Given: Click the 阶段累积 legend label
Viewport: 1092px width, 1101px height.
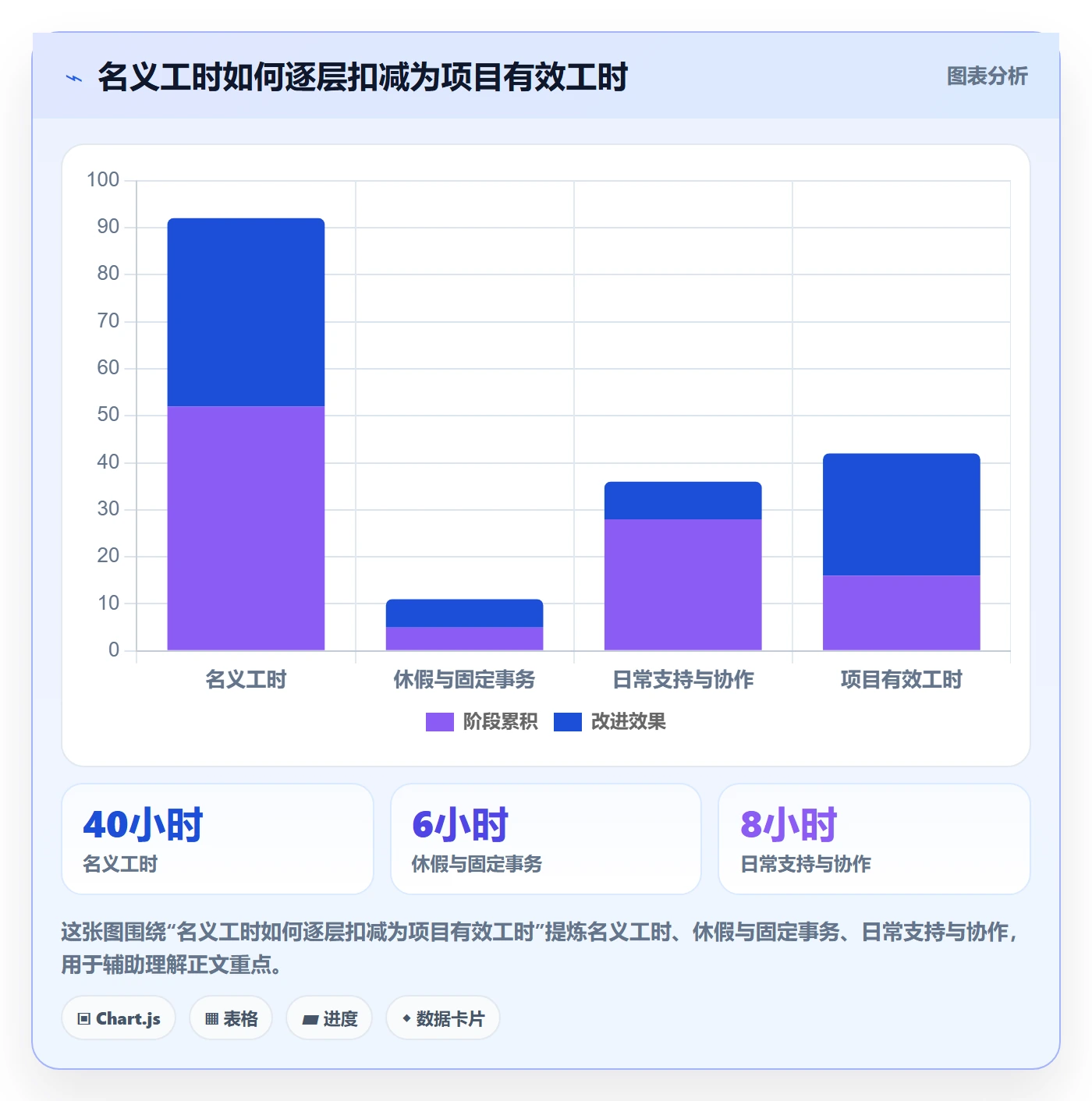Looking at the screenshot, I should click(x=500, y=722).
